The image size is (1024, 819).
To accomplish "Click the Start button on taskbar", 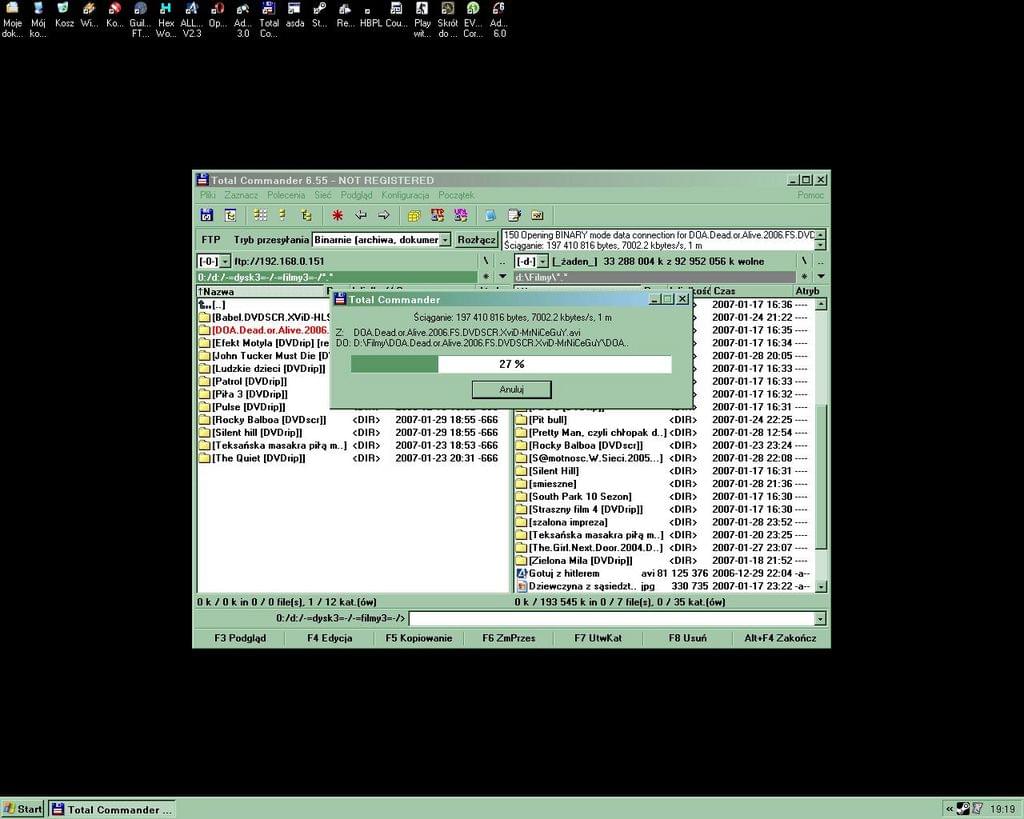I will [x=23, y=809].
